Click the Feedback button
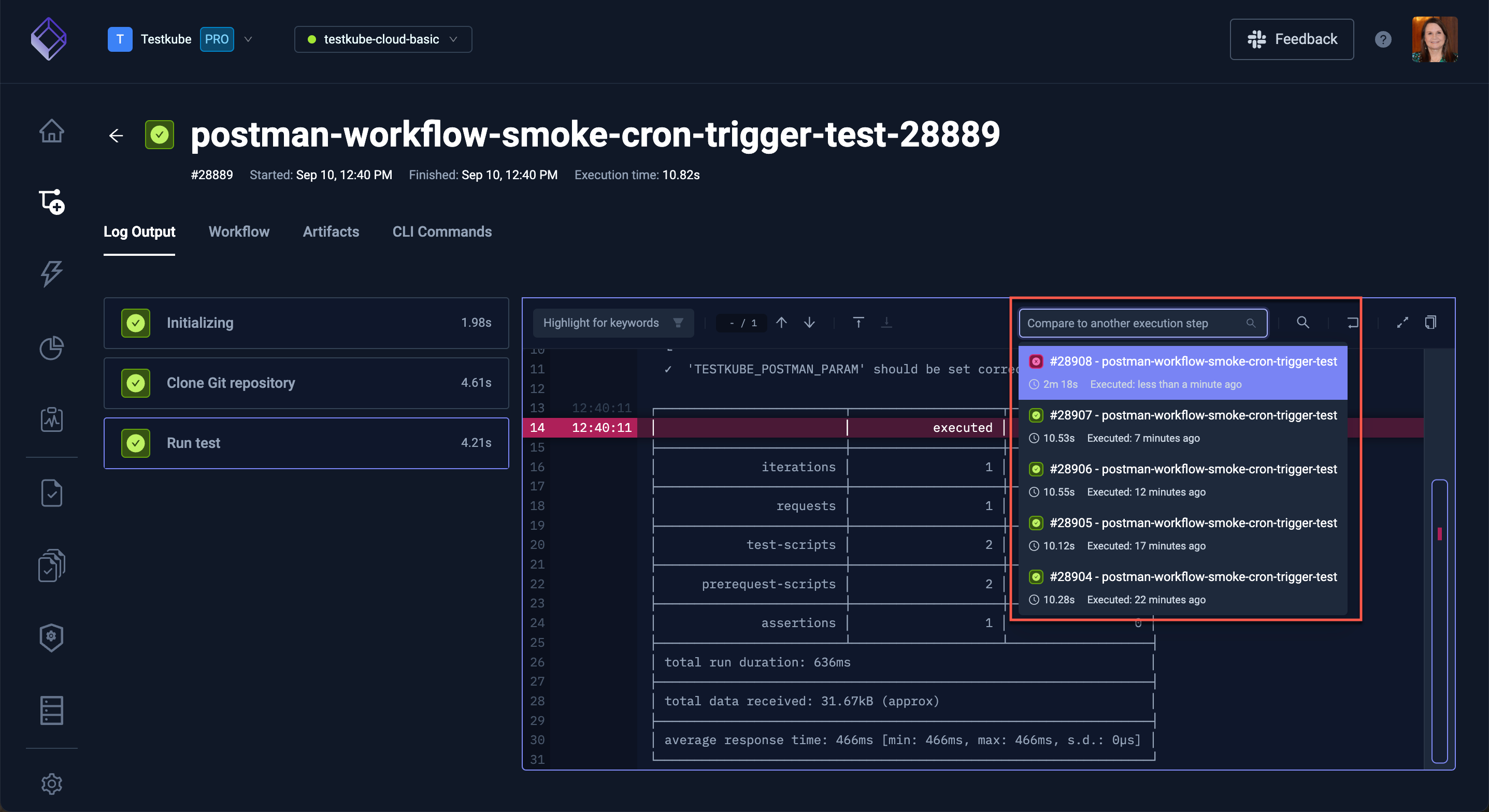Image resolution: width=1489 pixels, height=812 pixels. point(1291,39)
